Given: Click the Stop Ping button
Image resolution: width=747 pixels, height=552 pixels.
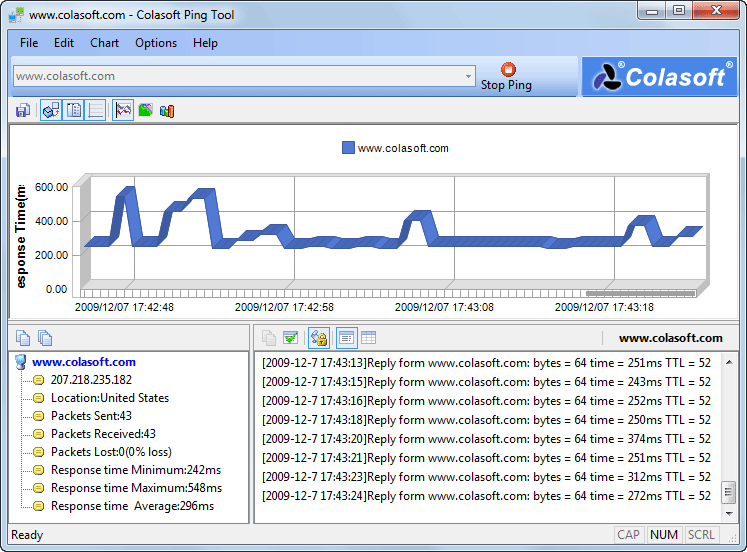Looking at the screenshot, I should tap(506, 77).
